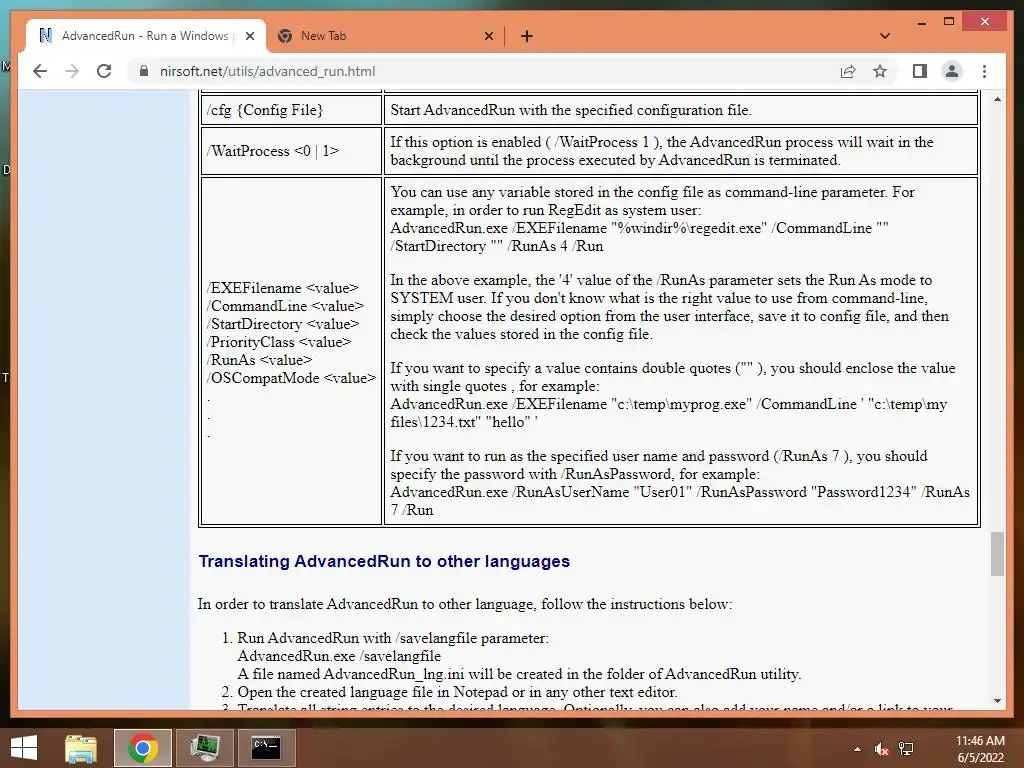Click the Chrome taskbar icon

[143, 748]
